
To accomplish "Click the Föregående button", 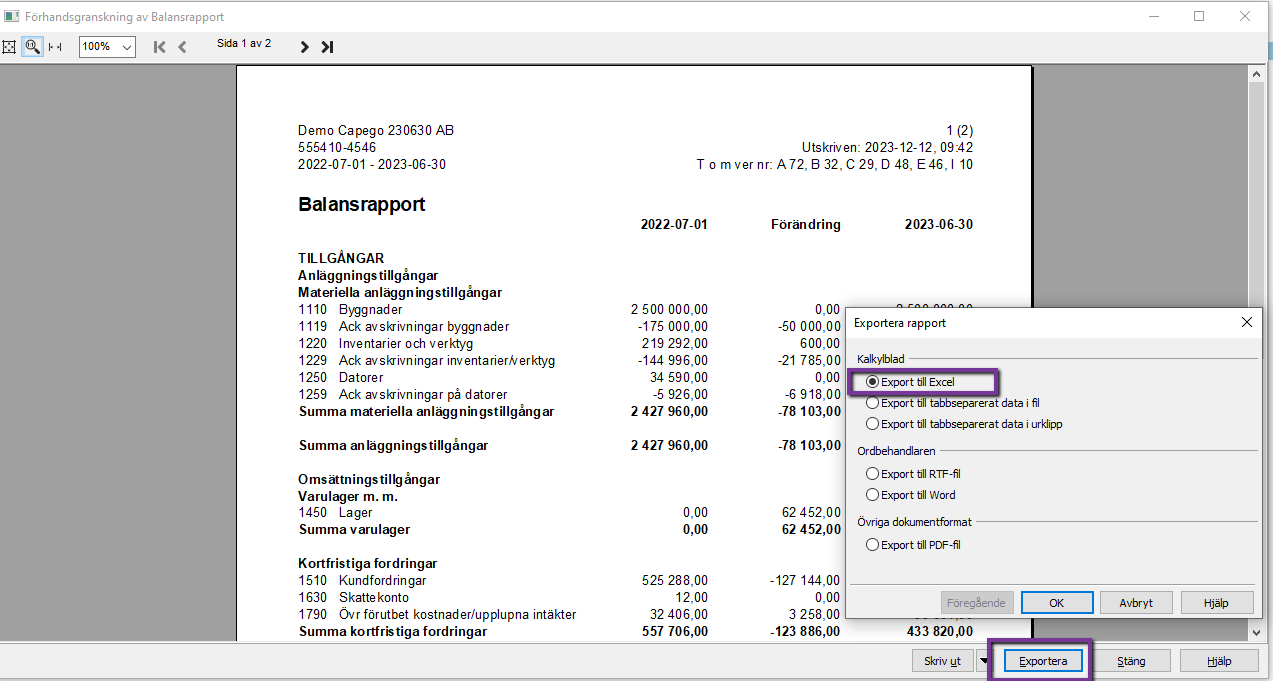I will [x=978, y=603].
